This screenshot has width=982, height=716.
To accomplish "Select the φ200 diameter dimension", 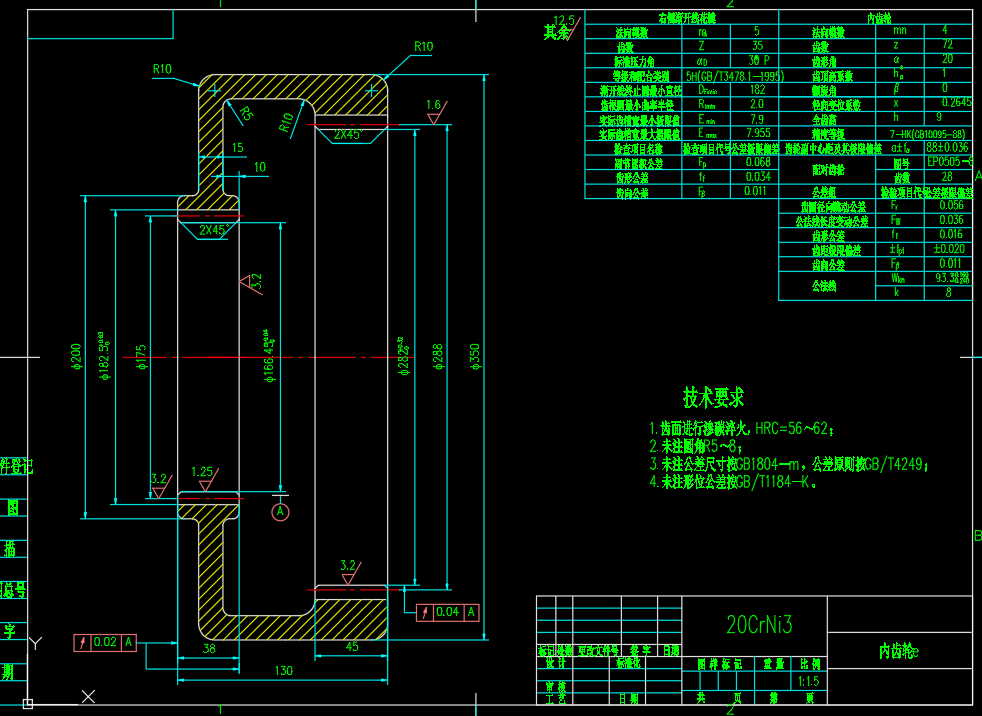I will [77, 357].
